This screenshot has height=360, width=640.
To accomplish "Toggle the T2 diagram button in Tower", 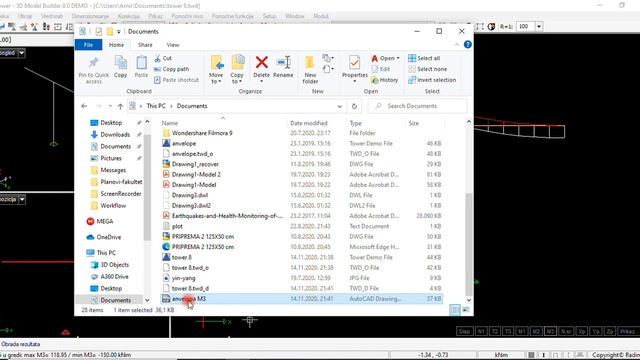I will tap(495, 331).
